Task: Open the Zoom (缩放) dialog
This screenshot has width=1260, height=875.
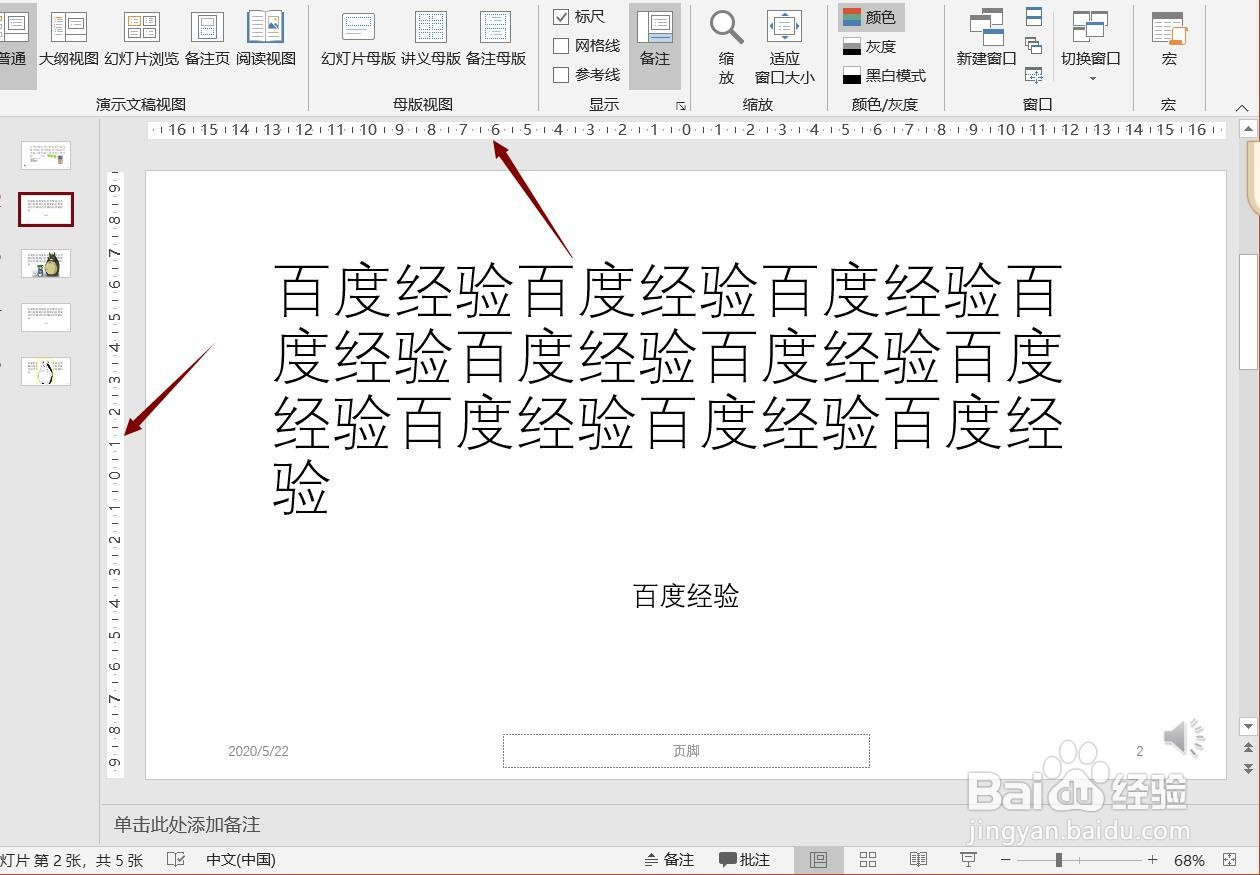Action: (727, 47)
